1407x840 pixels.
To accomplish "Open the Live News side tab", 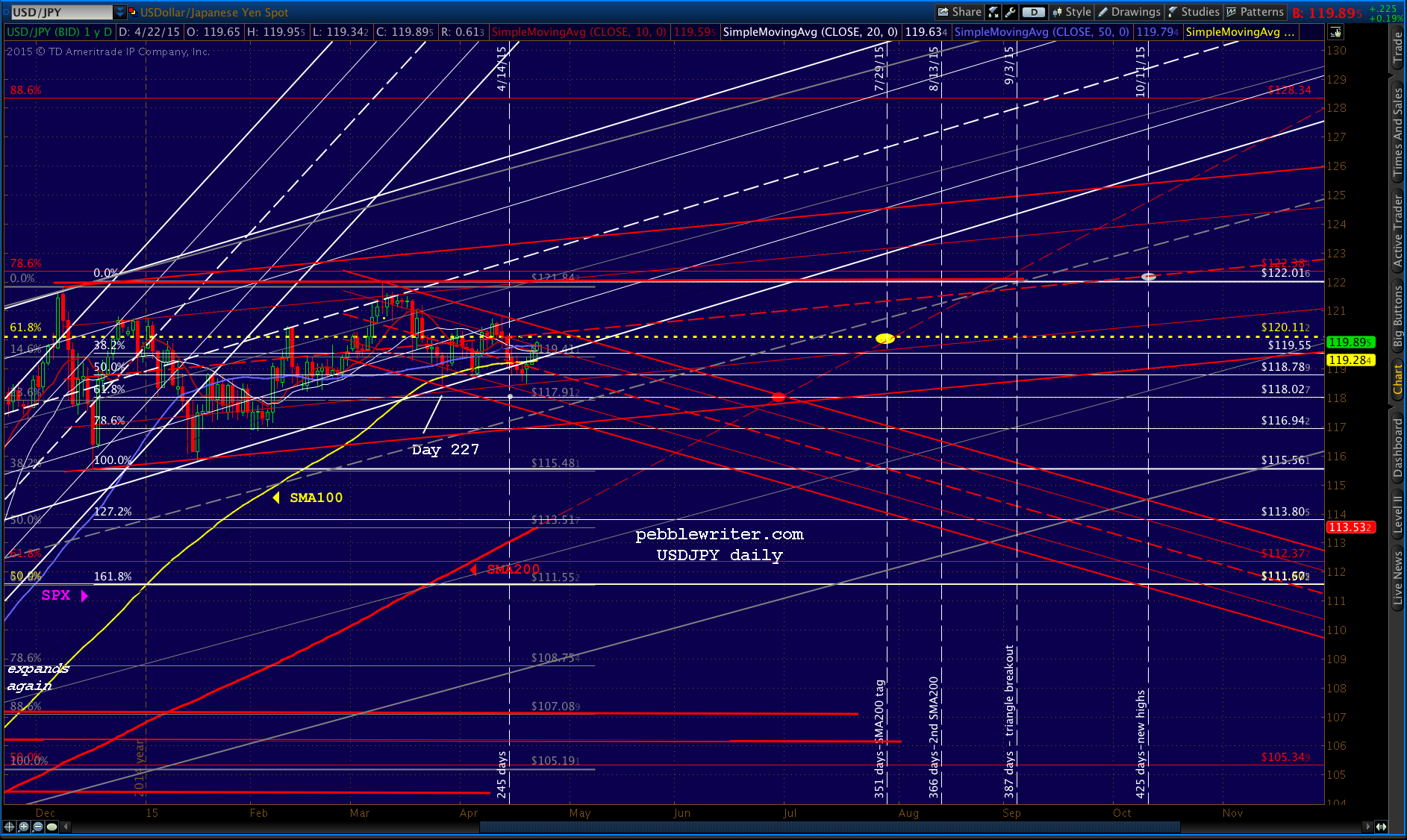I will (1397, 577).
